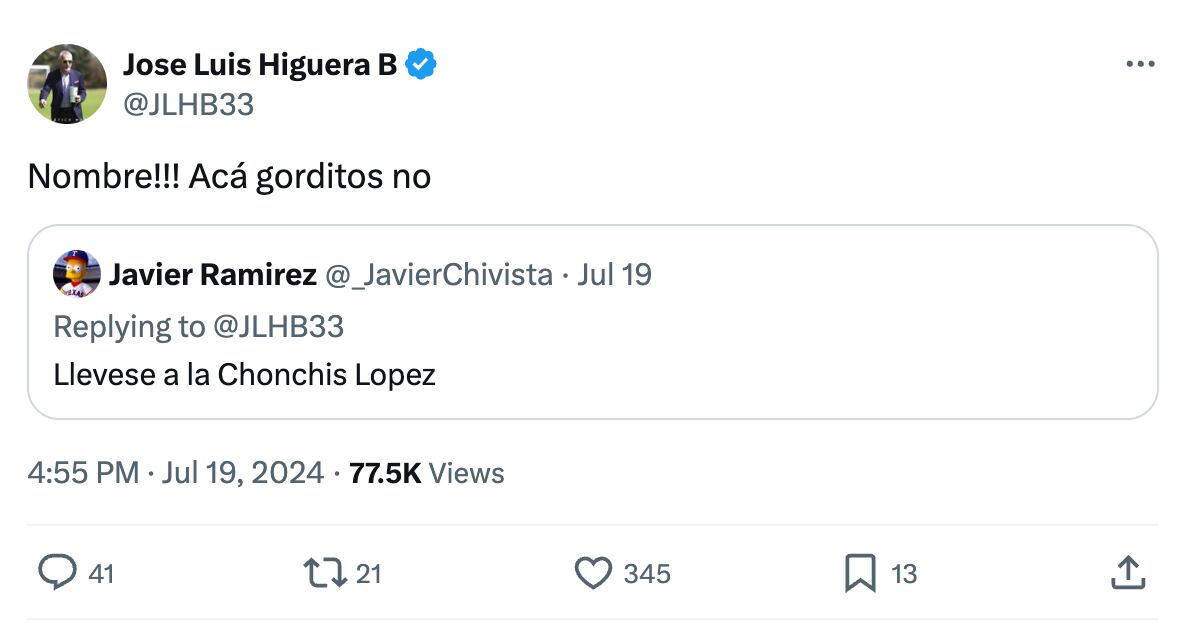Open the Jose Luis Higuera B display name

(259, 65)
